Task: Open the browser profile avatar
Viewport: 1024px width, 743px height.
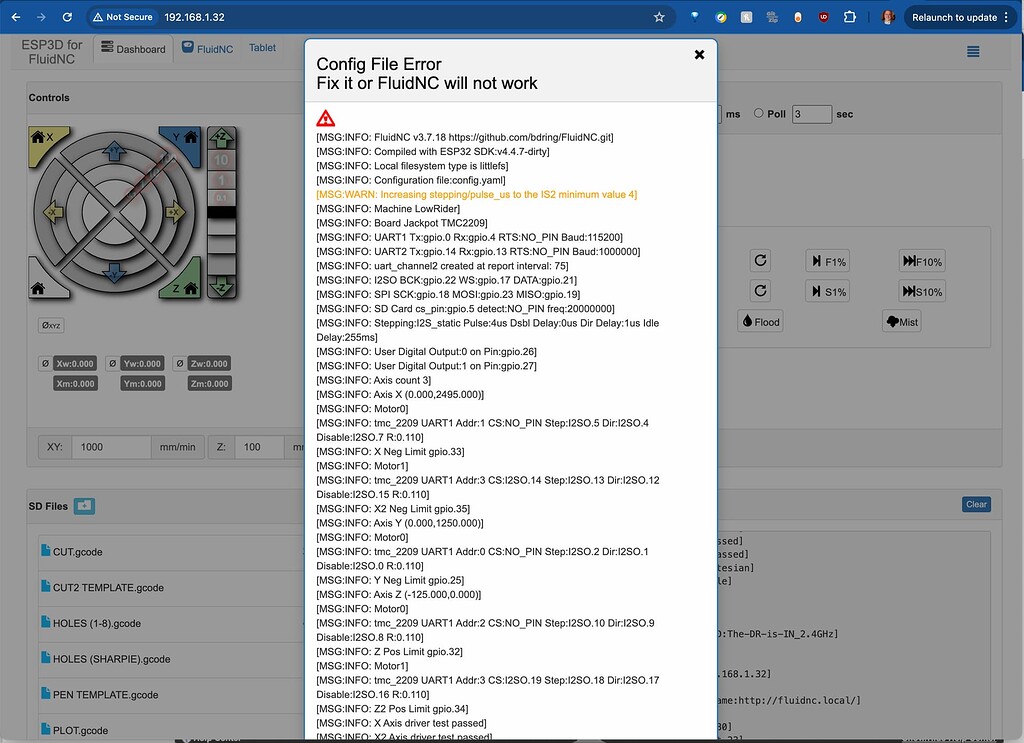Action: pos(888,17)
